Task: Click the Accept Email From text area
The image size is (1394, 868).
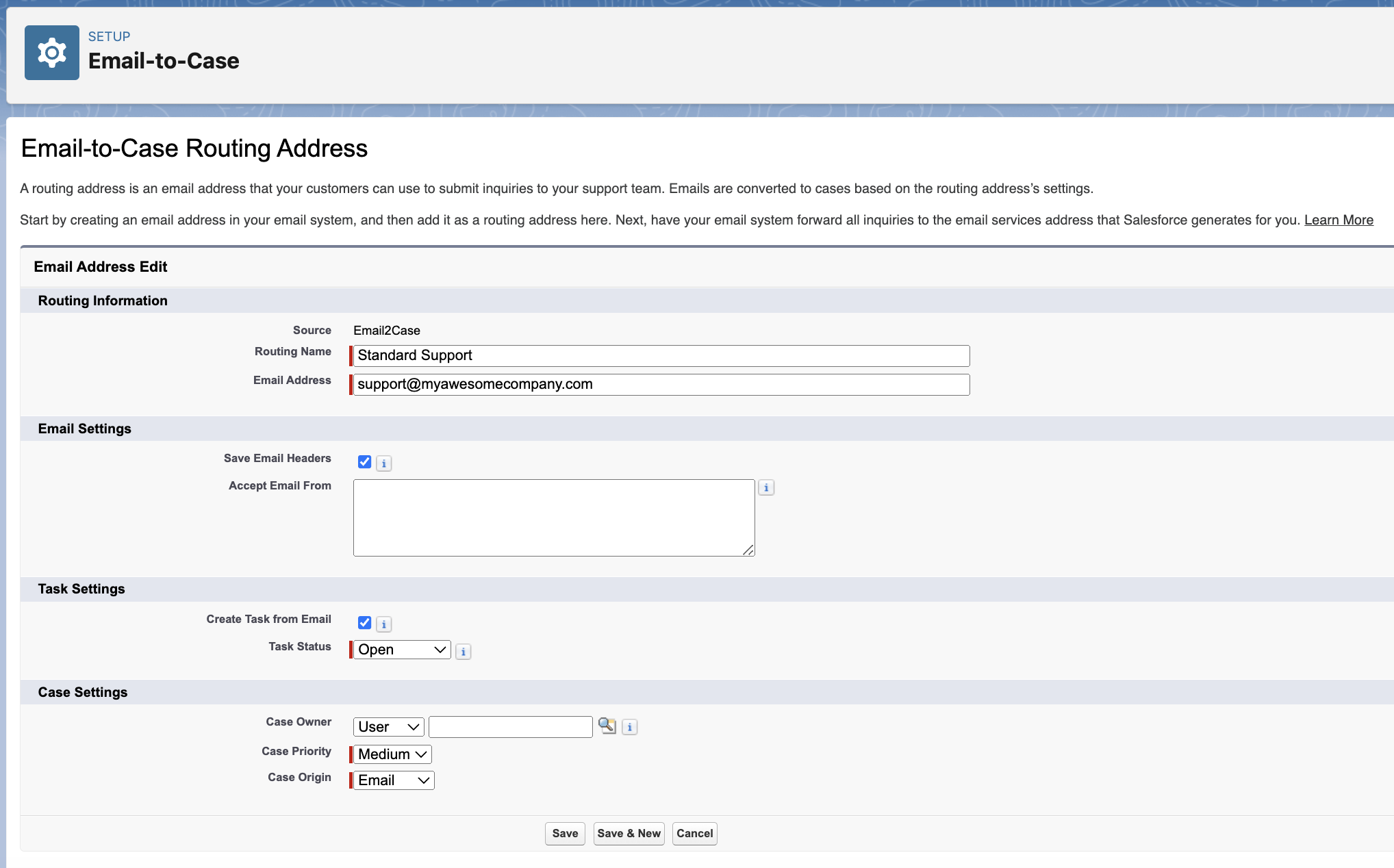Action: (554, 518)
